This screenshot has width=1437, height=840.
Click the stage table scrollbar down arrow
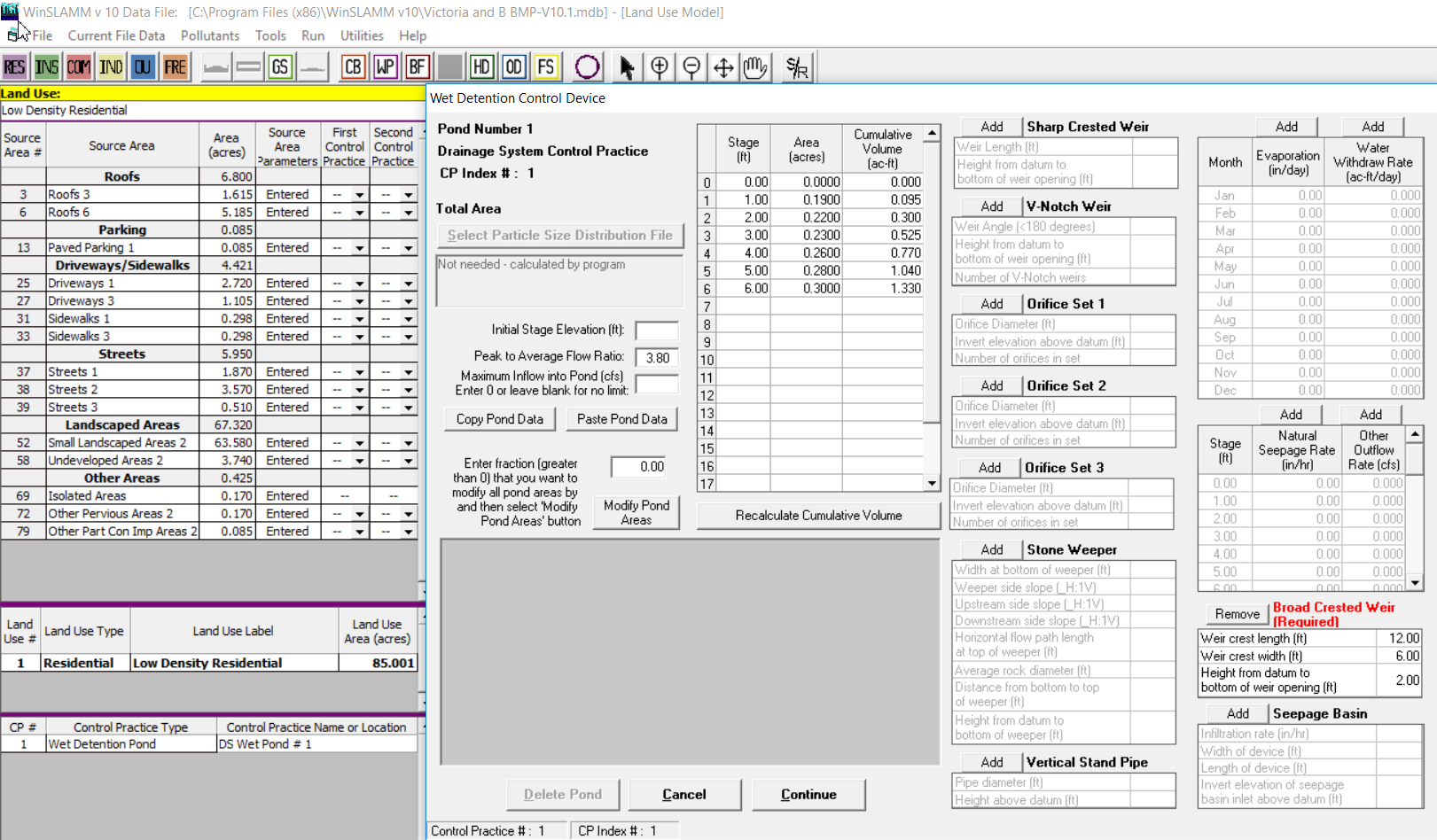pos(931,483)
